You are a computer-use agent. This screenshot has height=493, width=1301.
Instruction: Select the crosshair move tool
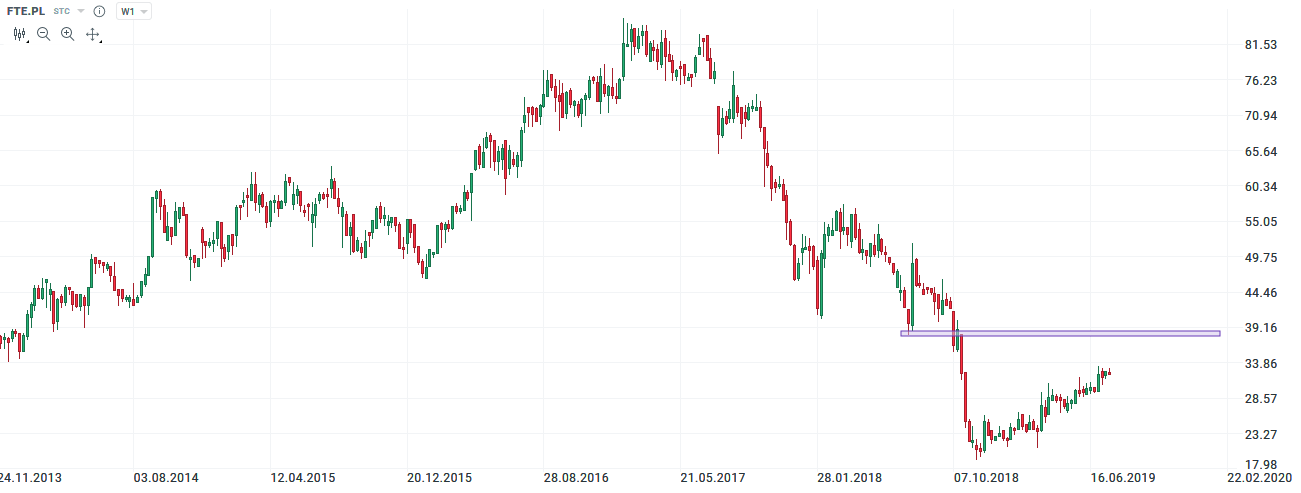(93, 34)
